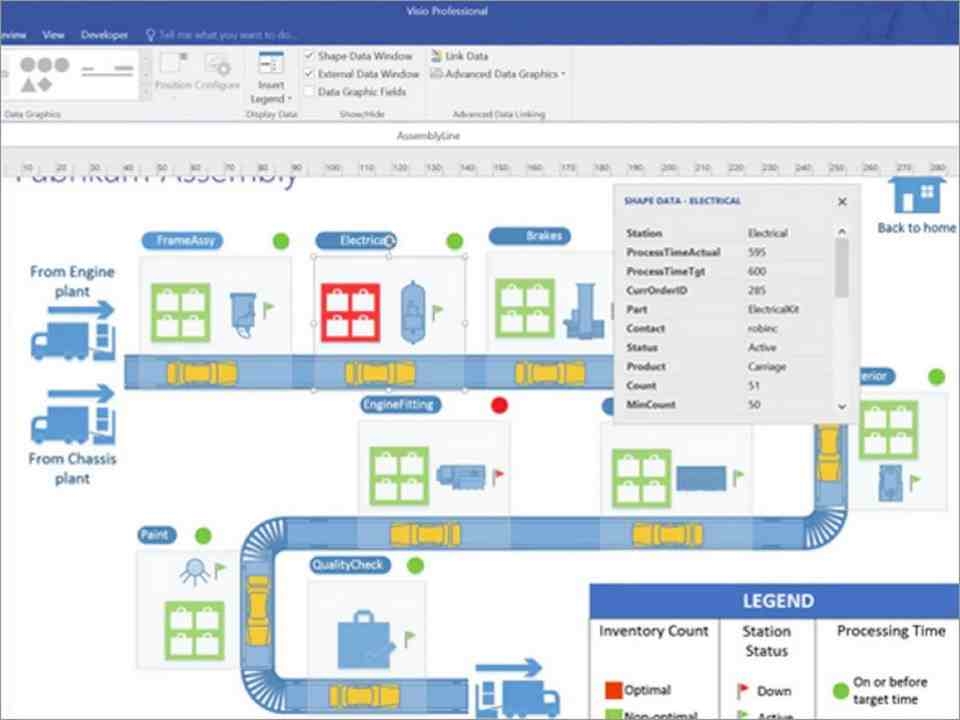Click the red status dot beside EngineFitting
960x720 pixels.
coord(500,405)
